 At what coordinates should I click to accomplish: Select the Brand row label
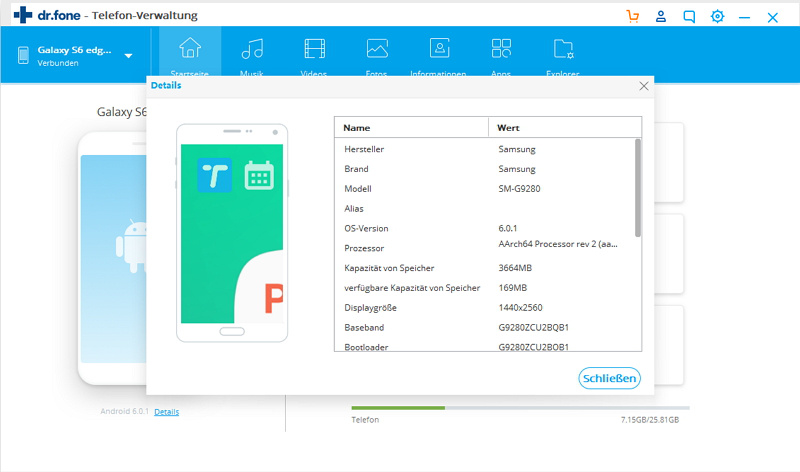click(356, 169)
